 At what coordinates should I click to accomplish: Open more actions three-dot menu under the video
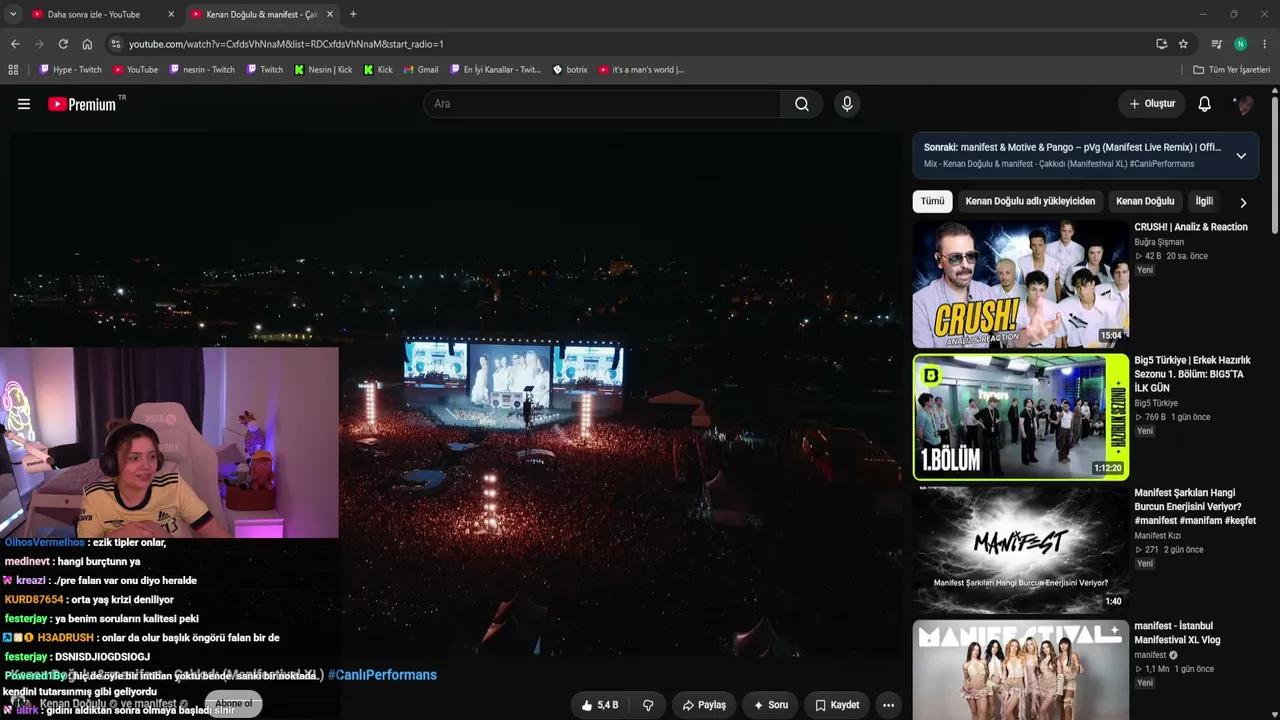point(888,705)
